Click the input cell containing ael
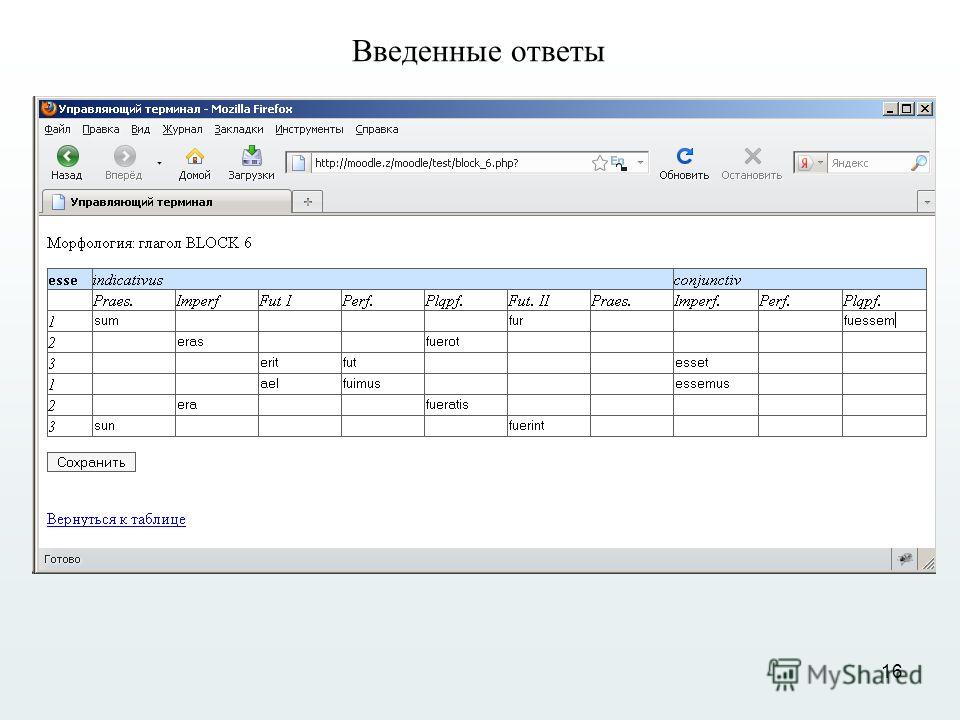 pyautogui.click(x=299, y=384)
